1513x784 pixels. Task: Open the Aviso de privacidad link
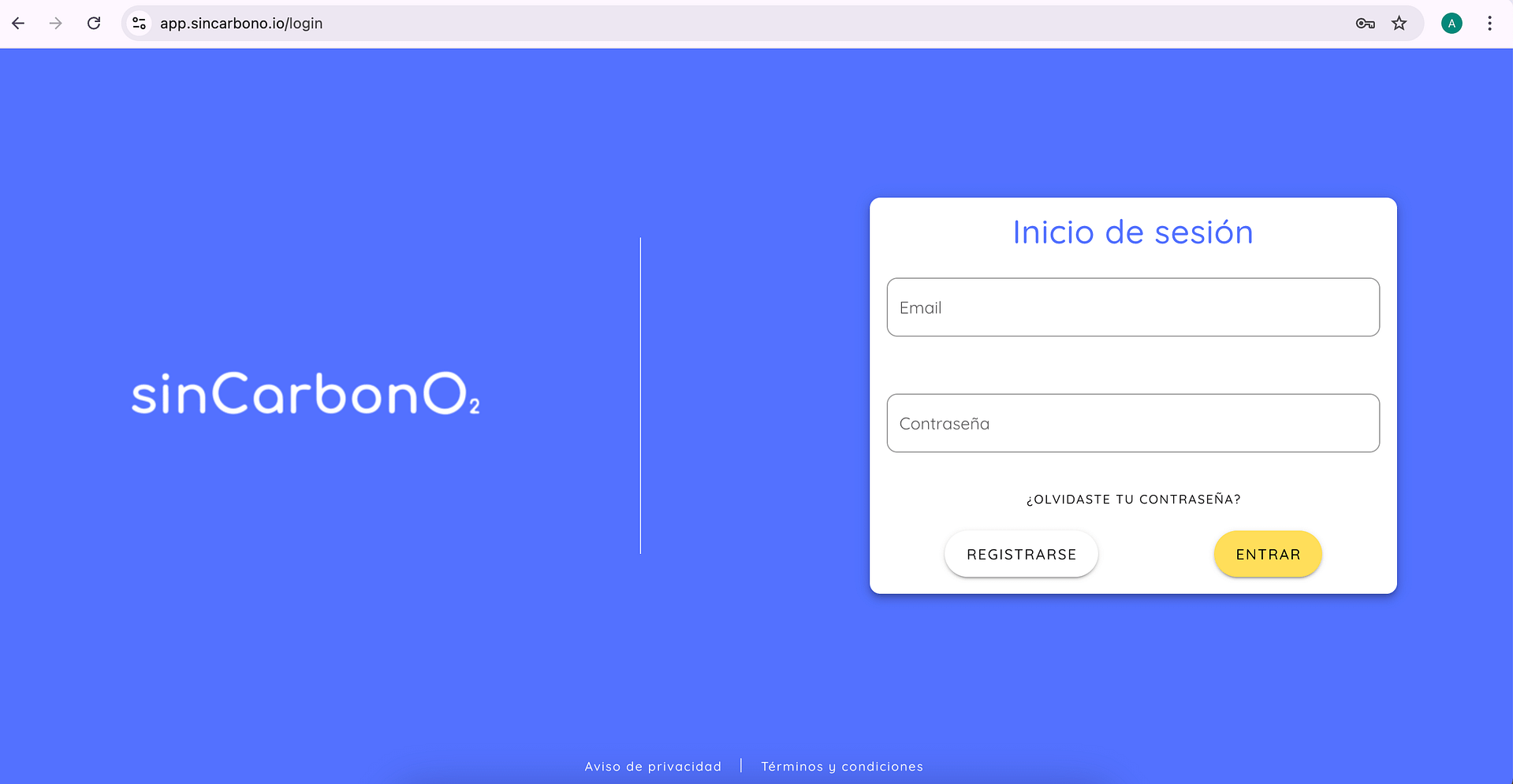coord(653,767)
